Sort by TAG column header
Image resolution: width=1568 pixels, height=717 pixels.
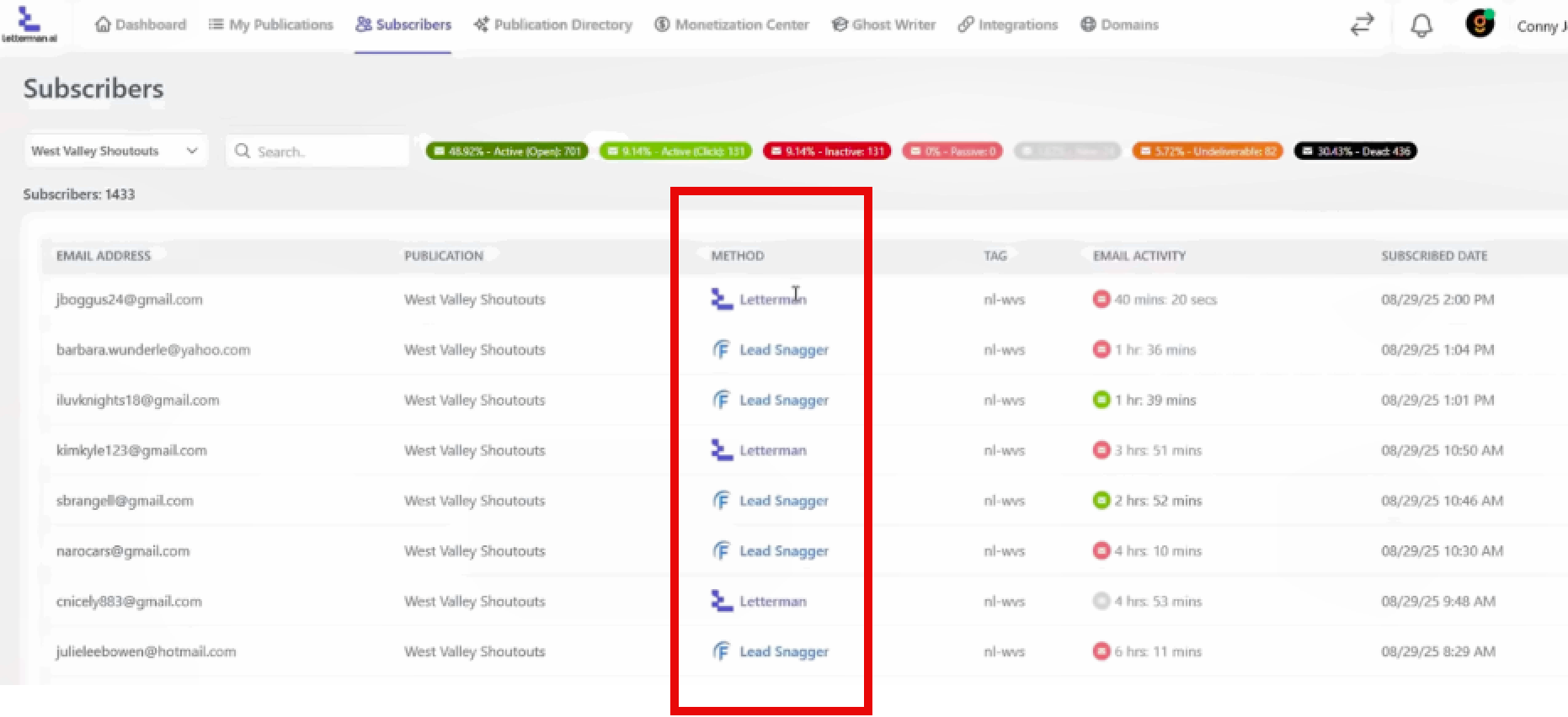[995, 256]
